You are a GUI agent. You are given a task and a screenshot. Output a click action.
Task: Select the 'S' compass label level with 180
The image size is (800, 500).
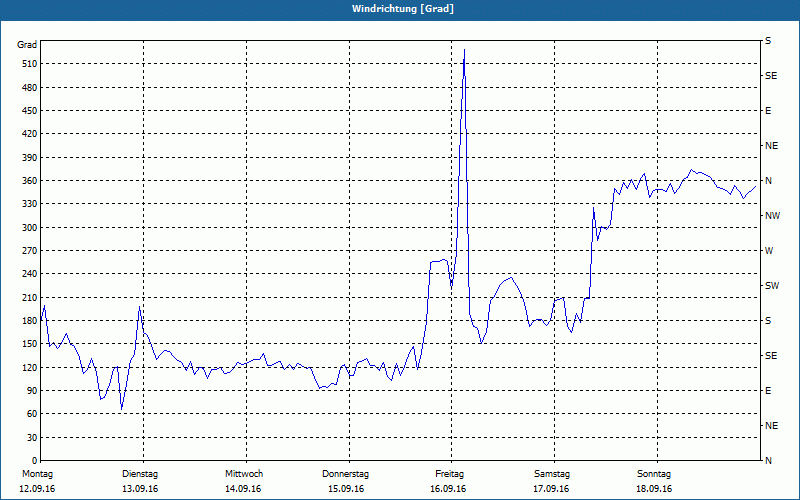pos(768,321)
